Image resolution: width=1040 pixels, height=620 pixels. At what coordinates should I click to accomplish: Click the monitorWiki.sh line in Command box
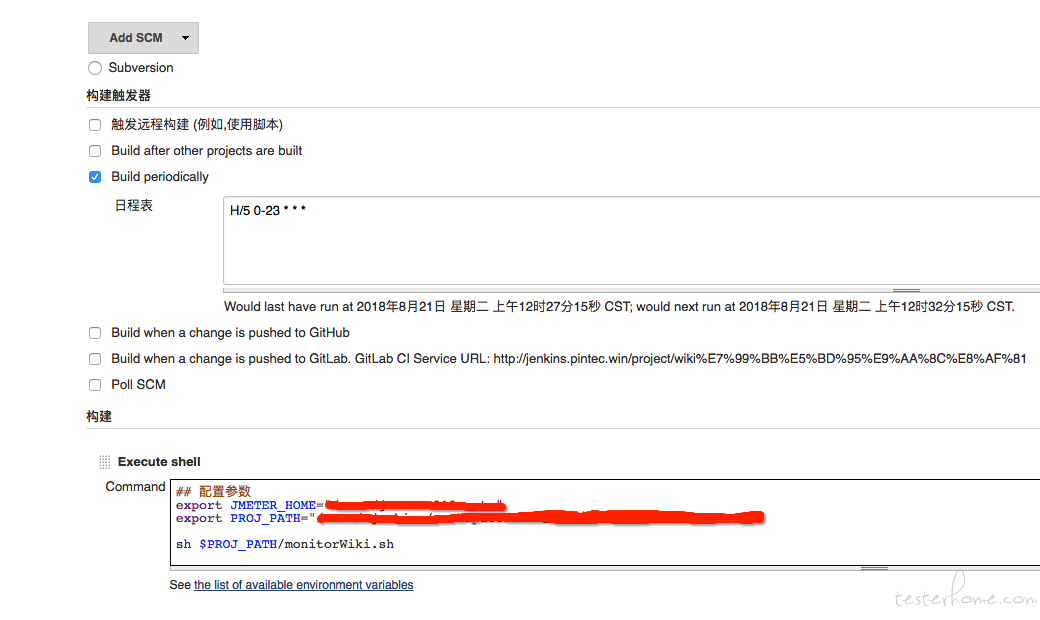[x=285, y=544]
